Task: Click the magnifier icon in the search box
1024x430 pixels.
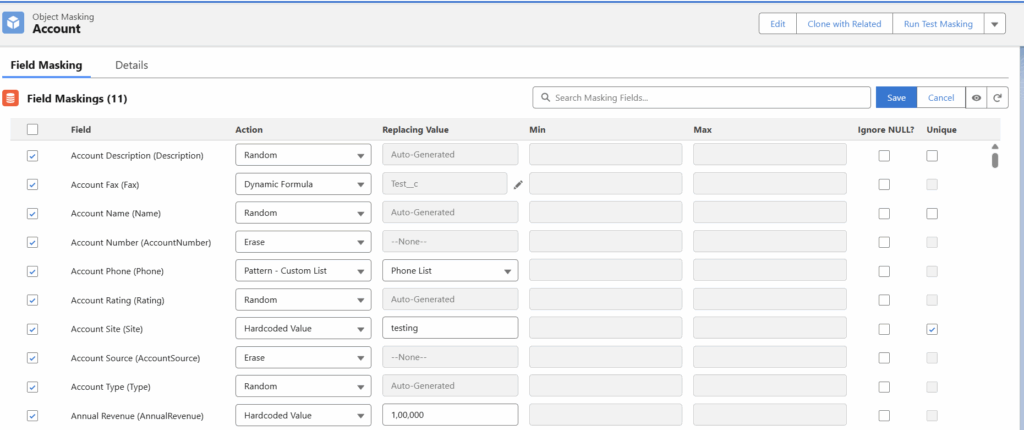Action: click(545, 98)
